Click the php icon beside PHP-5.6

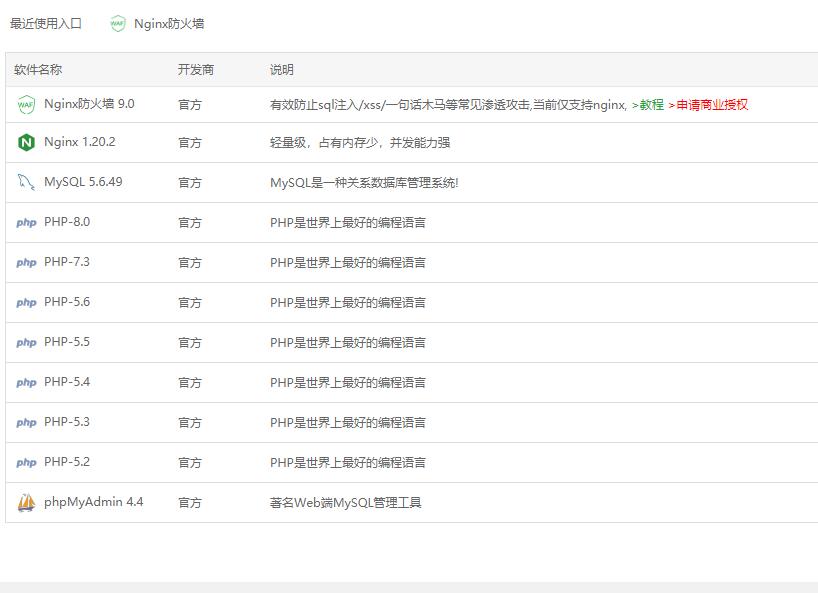point(26,302)
